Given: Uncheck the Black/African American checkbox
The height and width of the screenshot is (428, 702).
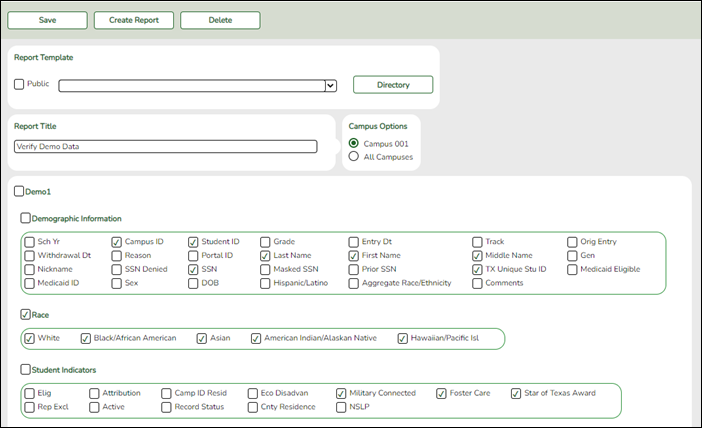Looking at the screenshot, I should (86, 338).
